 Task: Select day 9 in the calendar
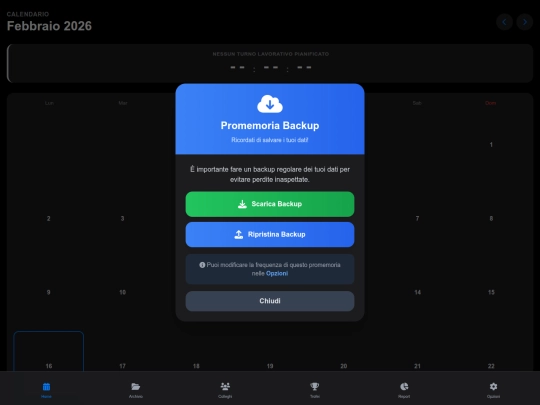click(x=49, y=292)
